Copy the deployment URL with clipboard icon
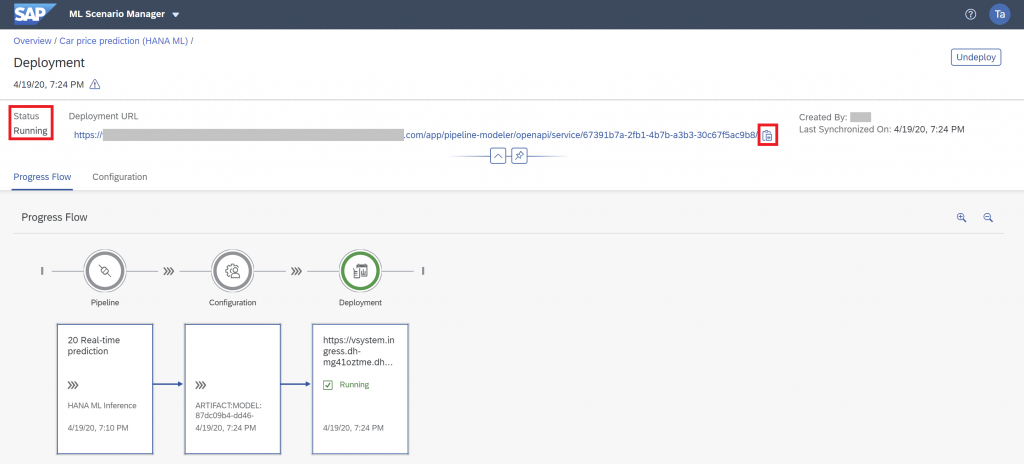 [x=767, y=135]
